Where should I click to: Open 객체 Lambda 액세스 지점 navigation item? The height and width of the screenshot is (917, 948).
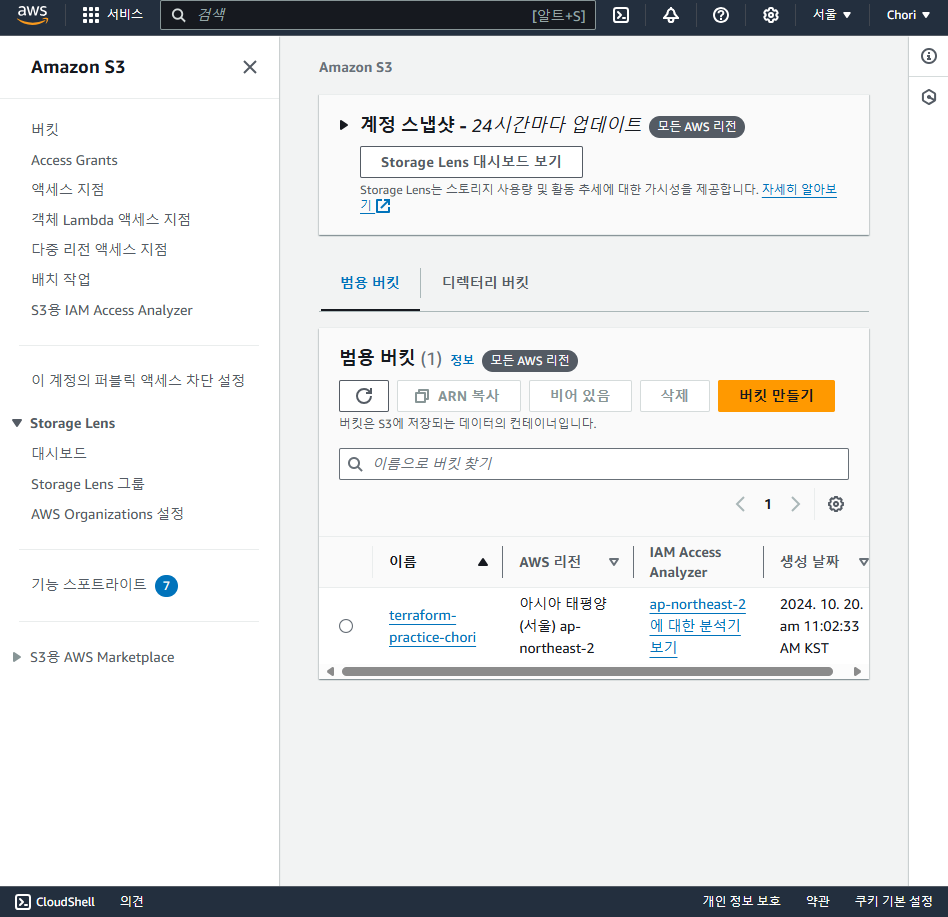[111, 219]
